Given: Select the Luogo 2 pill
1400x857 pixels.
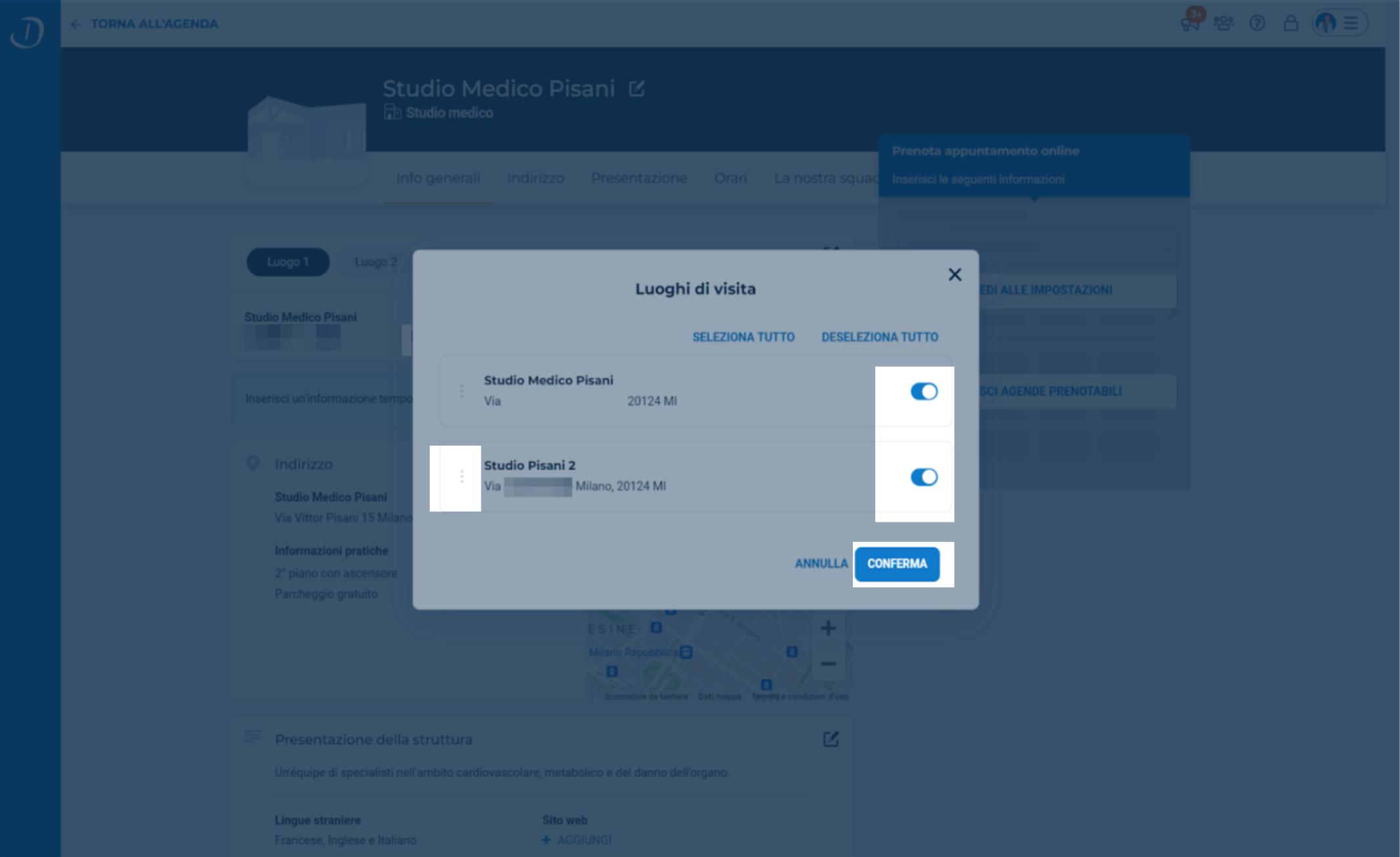Looking at the screenshot, I should [375, 262].
